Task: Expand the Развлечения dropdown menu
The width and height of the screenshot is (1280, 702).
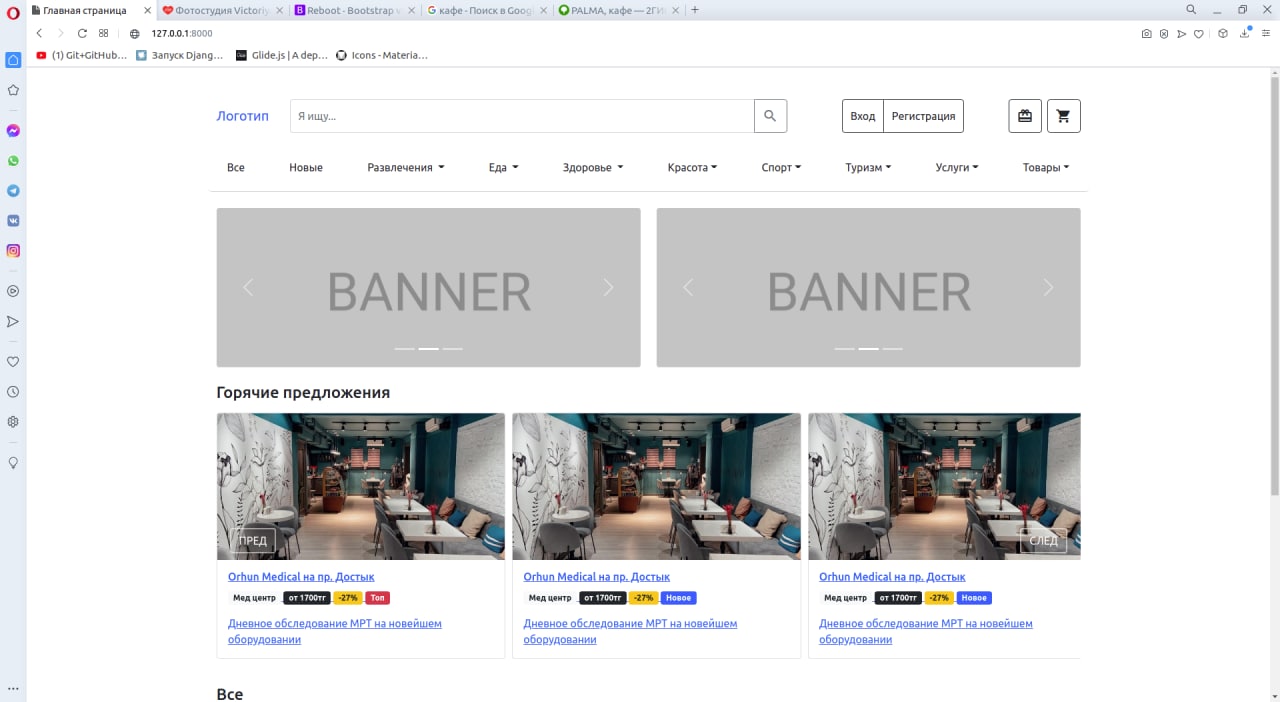Action: pyautogui.click(x=405, y=168)
